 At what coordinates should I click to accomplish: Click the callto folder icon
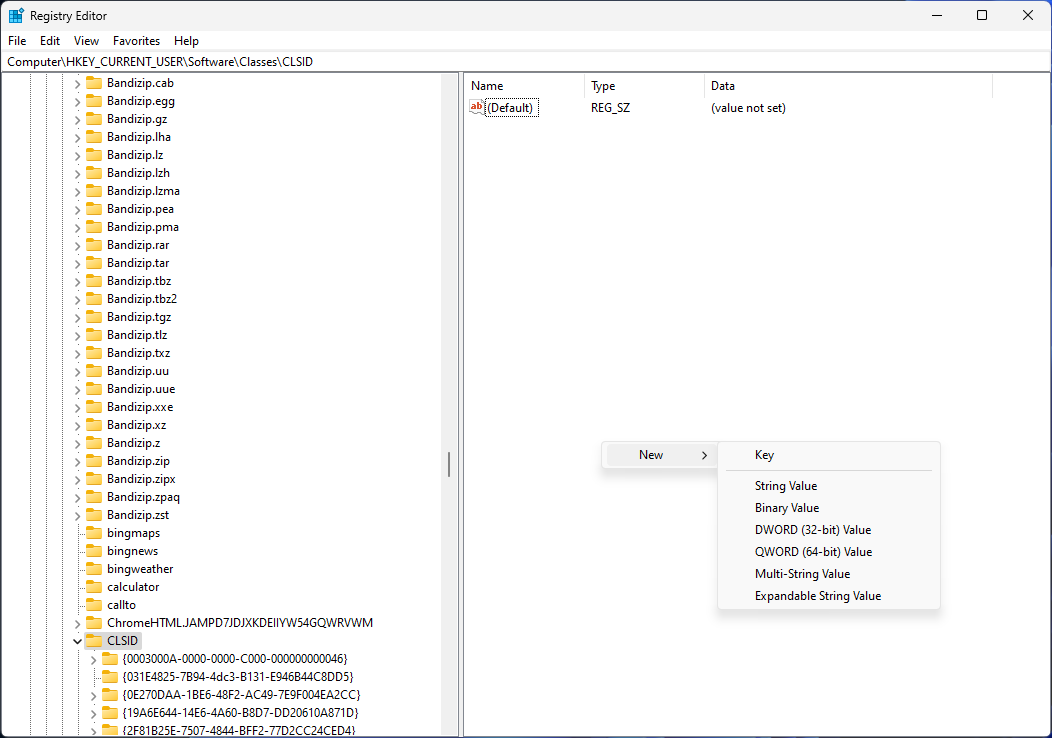(94, 604)
